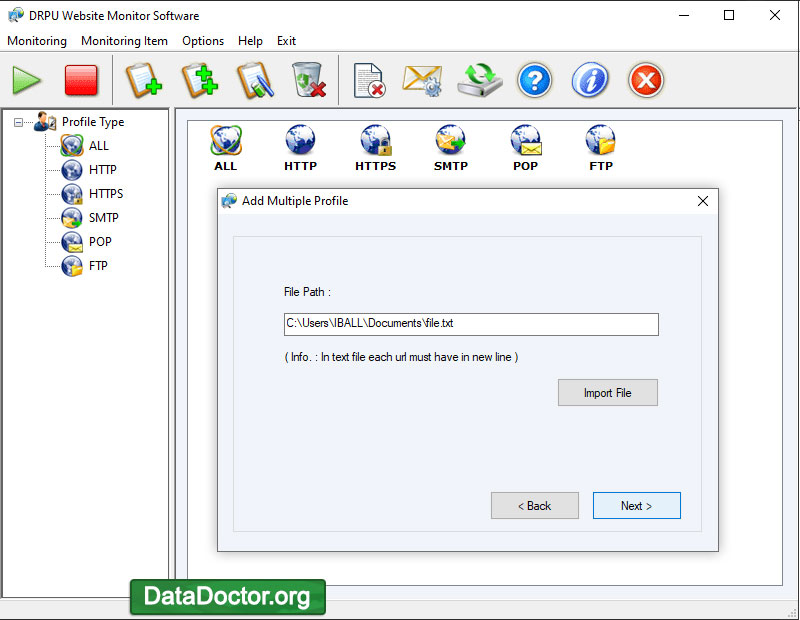Open the edit profile toolbar icon
The image size is (800, 620).
(255, 82)
